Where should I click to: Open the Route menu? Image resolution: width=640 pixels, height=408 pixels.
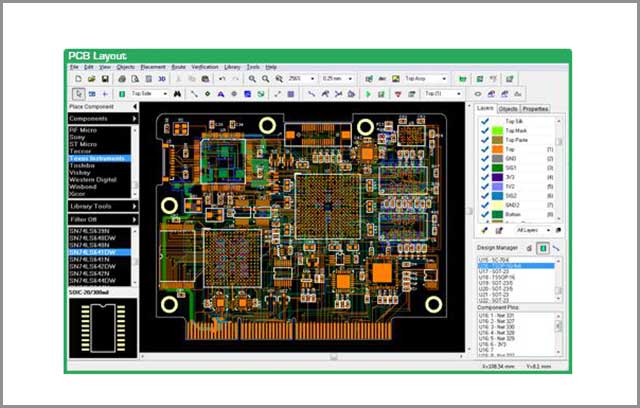178,67
